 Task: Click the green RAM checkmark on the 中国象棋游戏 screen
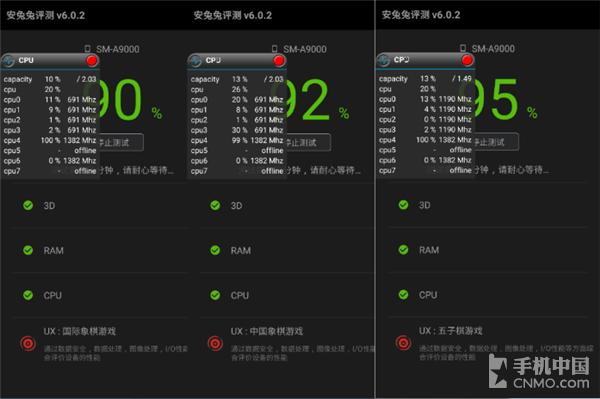(215, 250)
